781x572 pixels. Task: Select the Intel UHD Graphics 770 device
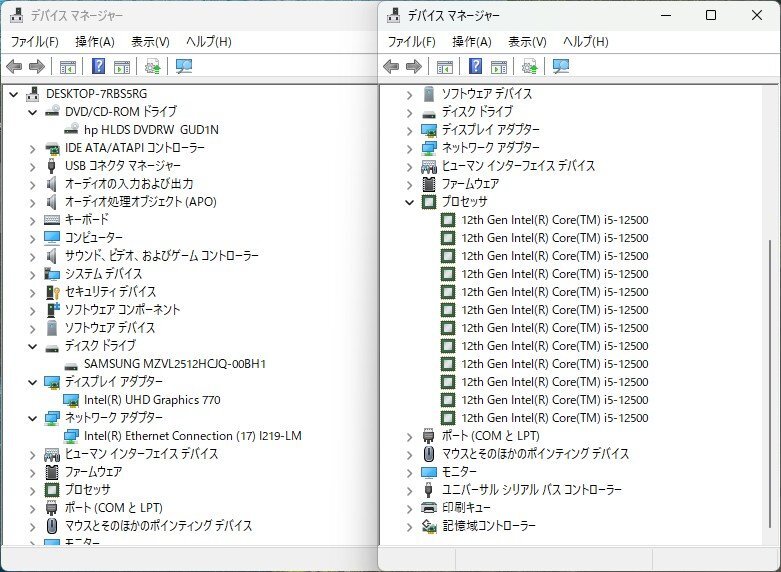[152, 400]
